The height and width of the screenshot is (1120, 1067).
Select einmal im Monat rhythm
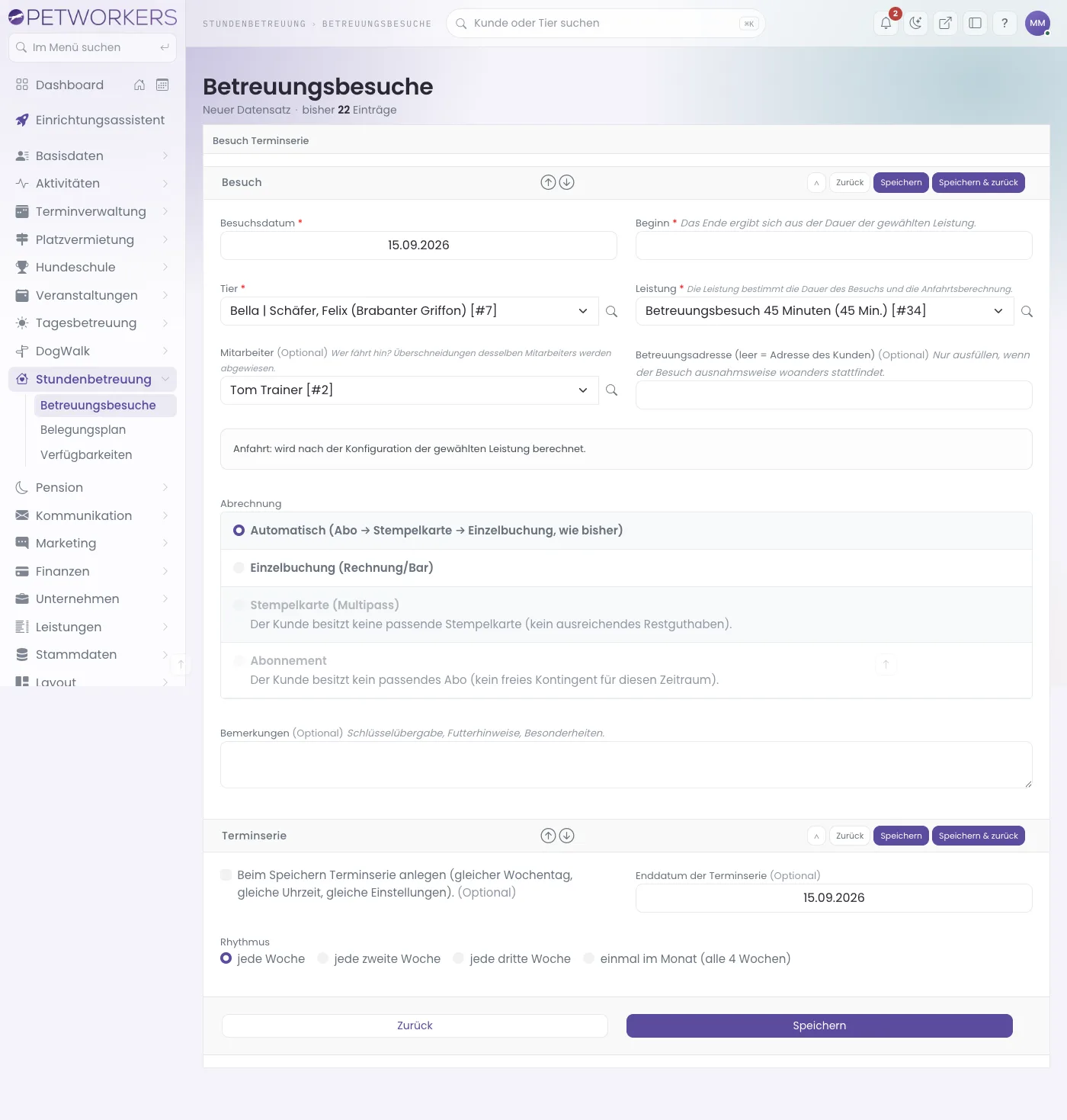click(589, 958)
